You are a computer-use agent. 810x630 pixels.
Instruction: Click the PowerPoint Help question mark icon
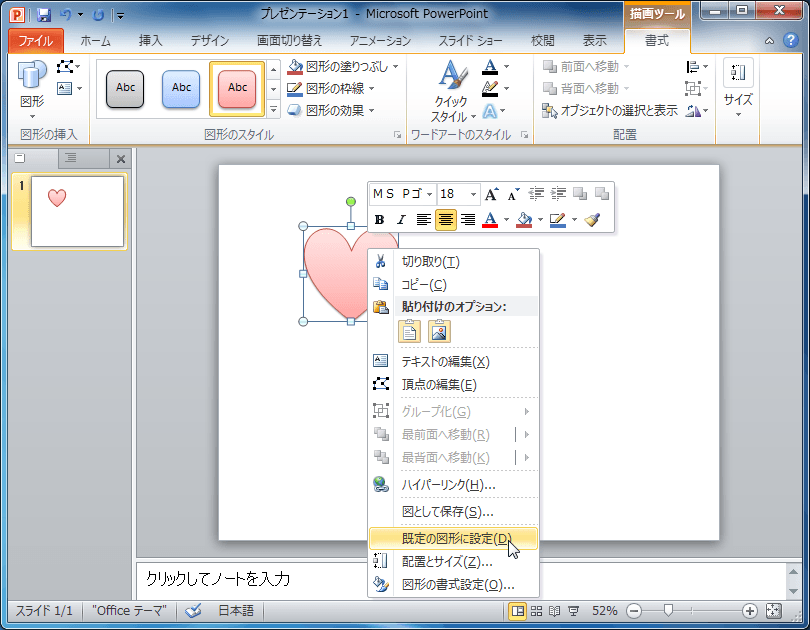791,40
